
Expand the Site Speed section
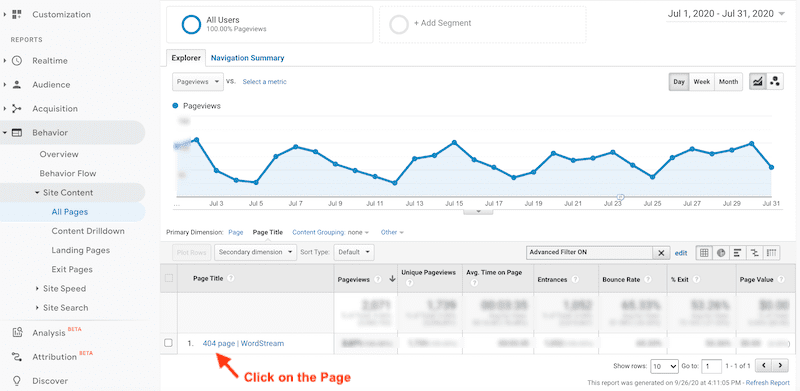(37, 289)
